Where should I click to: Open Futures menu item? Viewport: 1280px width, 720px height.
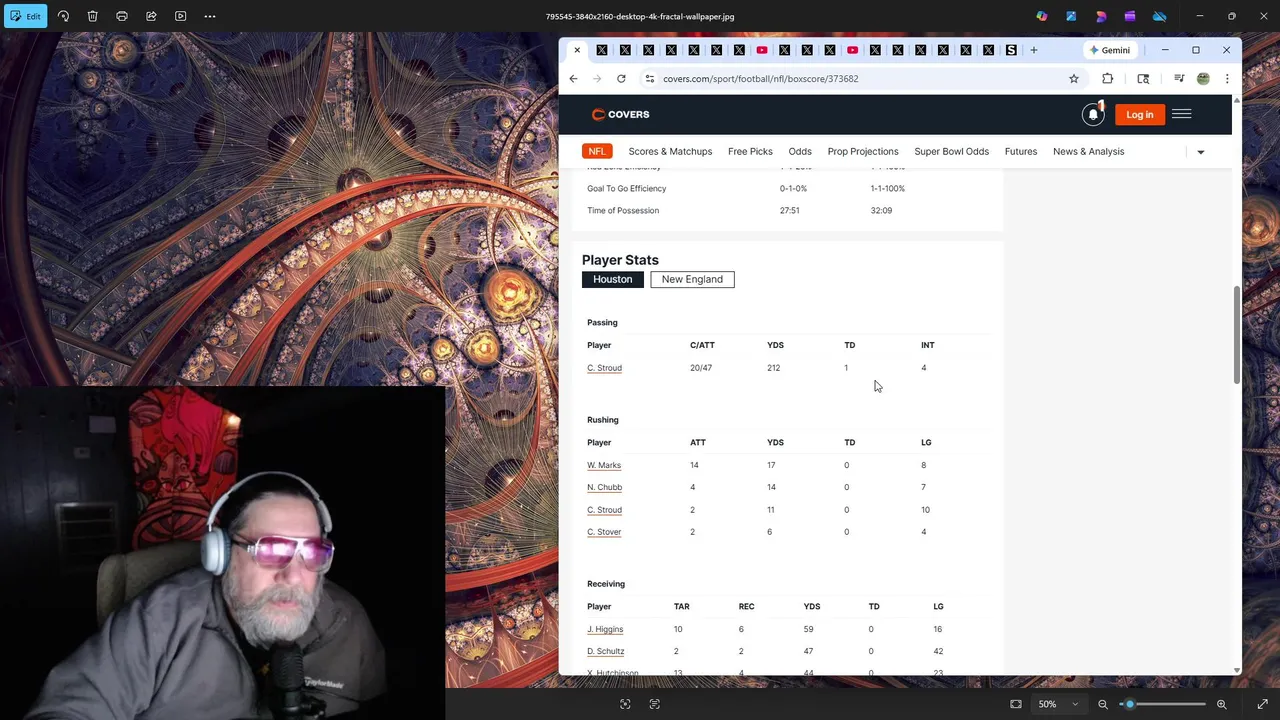pos(1021,151)
